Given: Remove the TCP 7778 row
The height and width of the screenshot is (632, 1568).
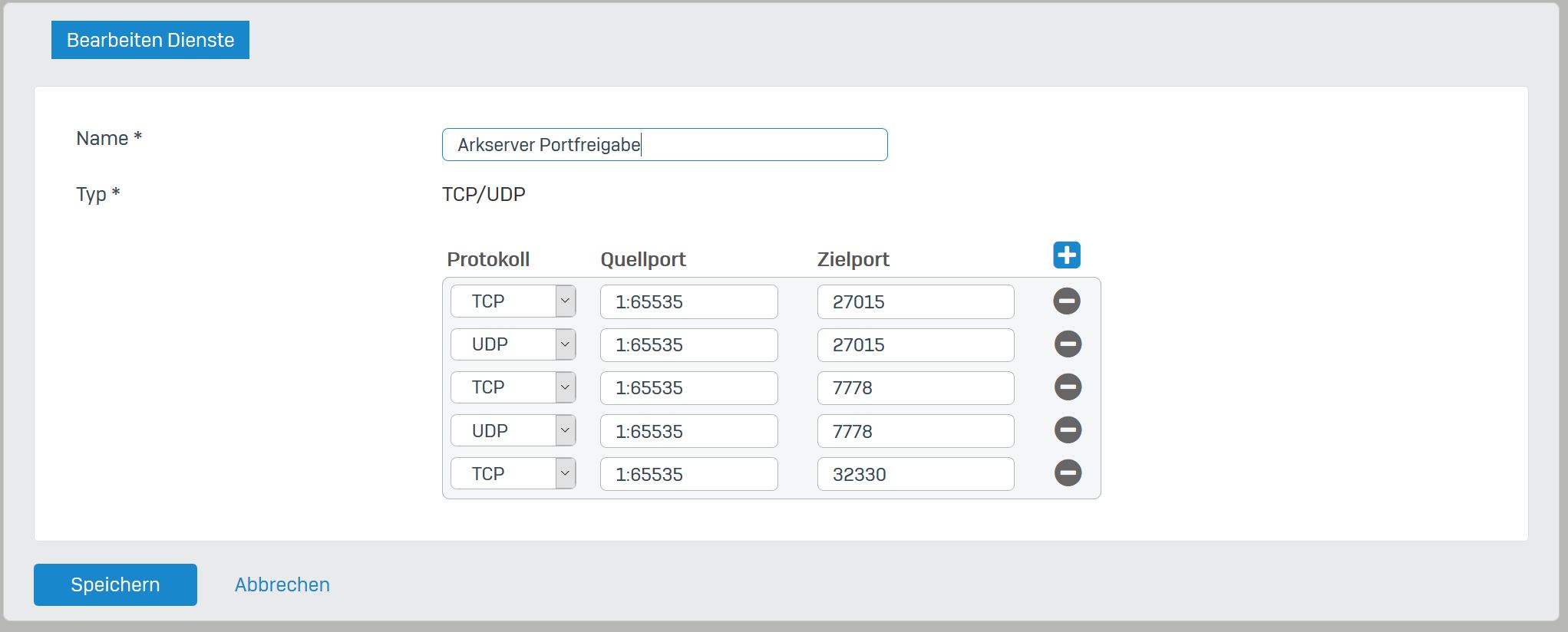Looking at the screenshot, I should [x=1067, y=387].
